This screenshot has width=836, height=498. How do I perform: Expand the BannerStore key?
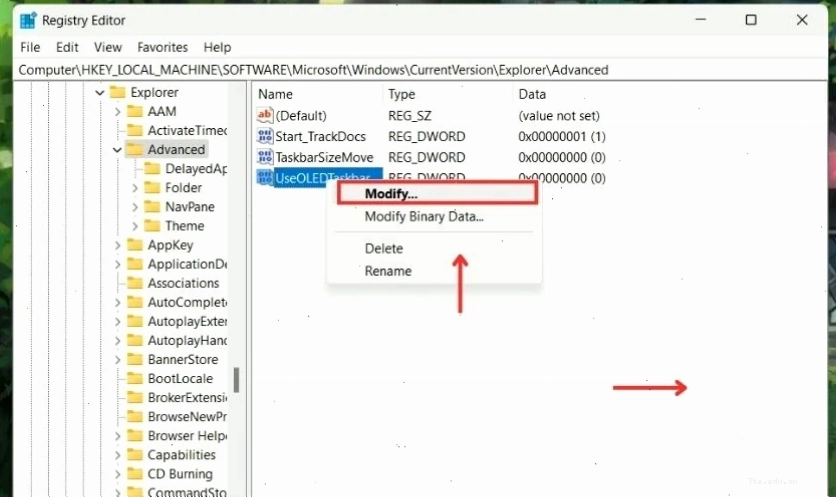point(117,359)
